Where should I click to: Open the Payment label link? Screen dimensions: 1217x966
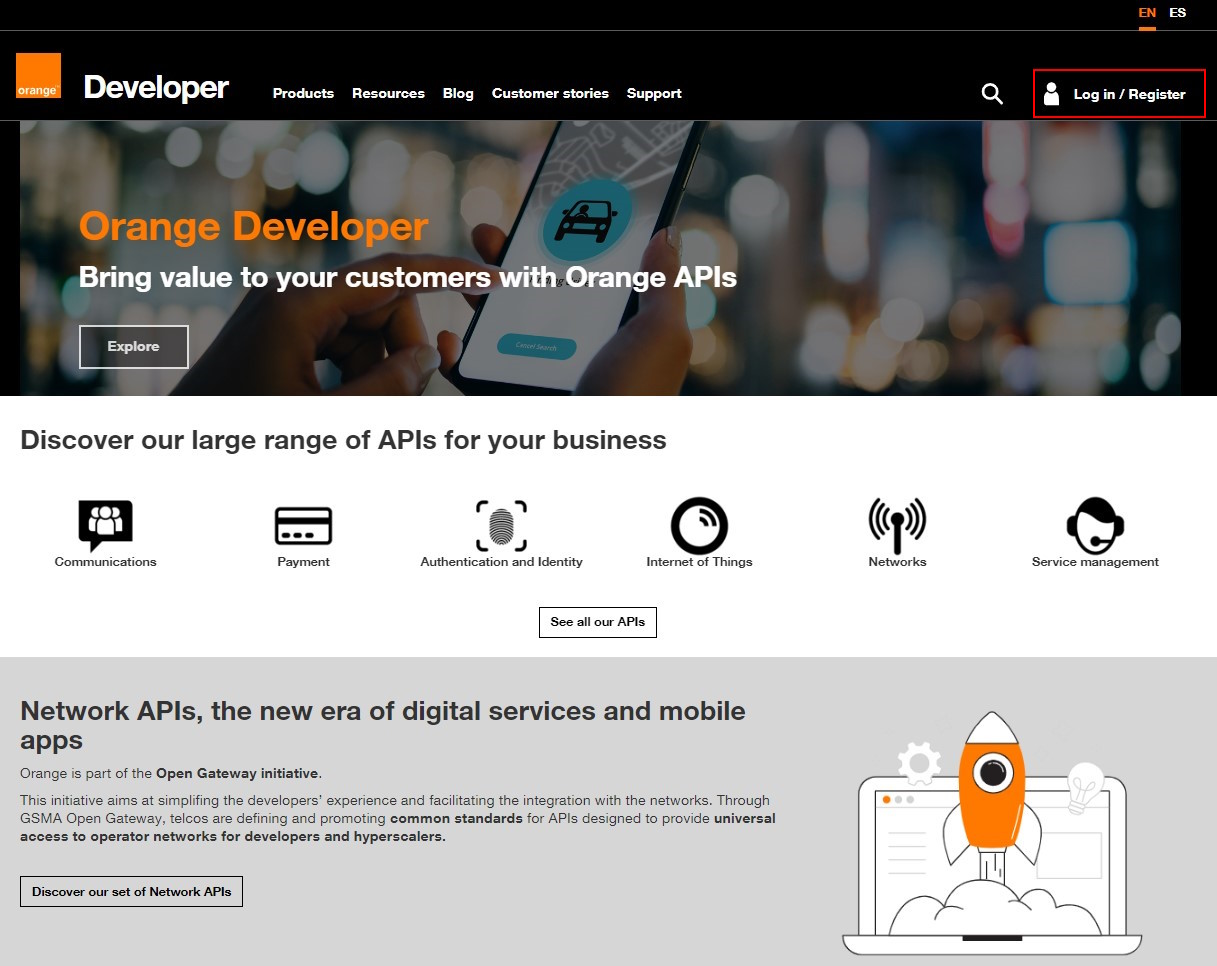tap(303, 562)
